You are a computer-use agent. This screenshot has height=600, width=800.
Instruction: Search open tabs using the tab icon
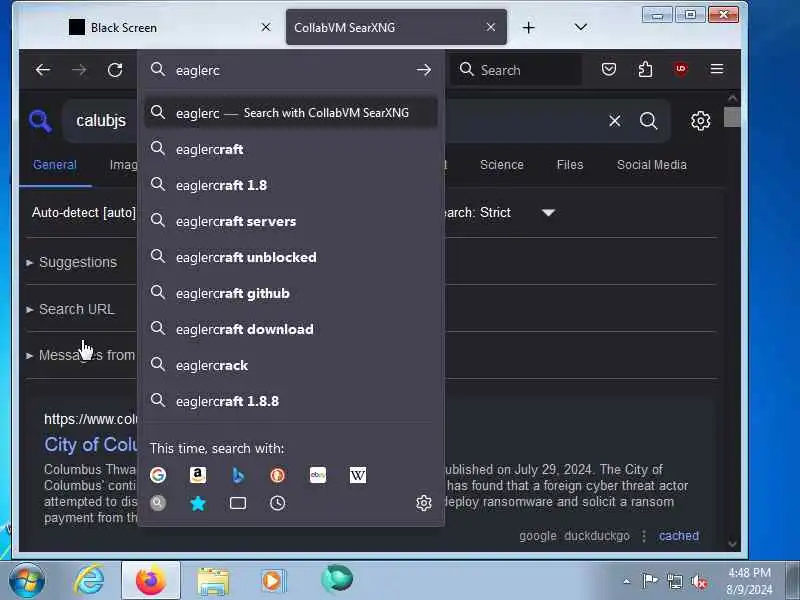click(238, 503)
